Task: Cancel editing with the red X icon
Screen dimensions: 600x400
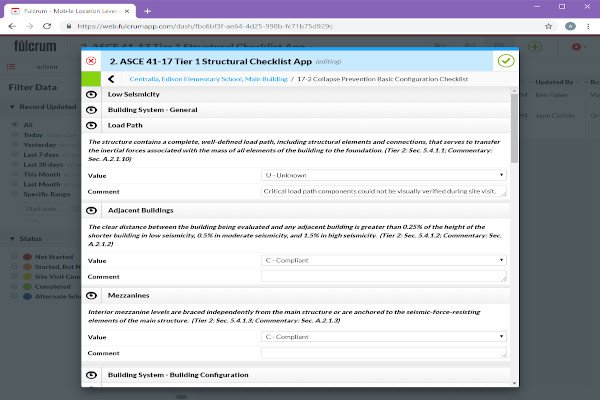Action: pos(92,60)
